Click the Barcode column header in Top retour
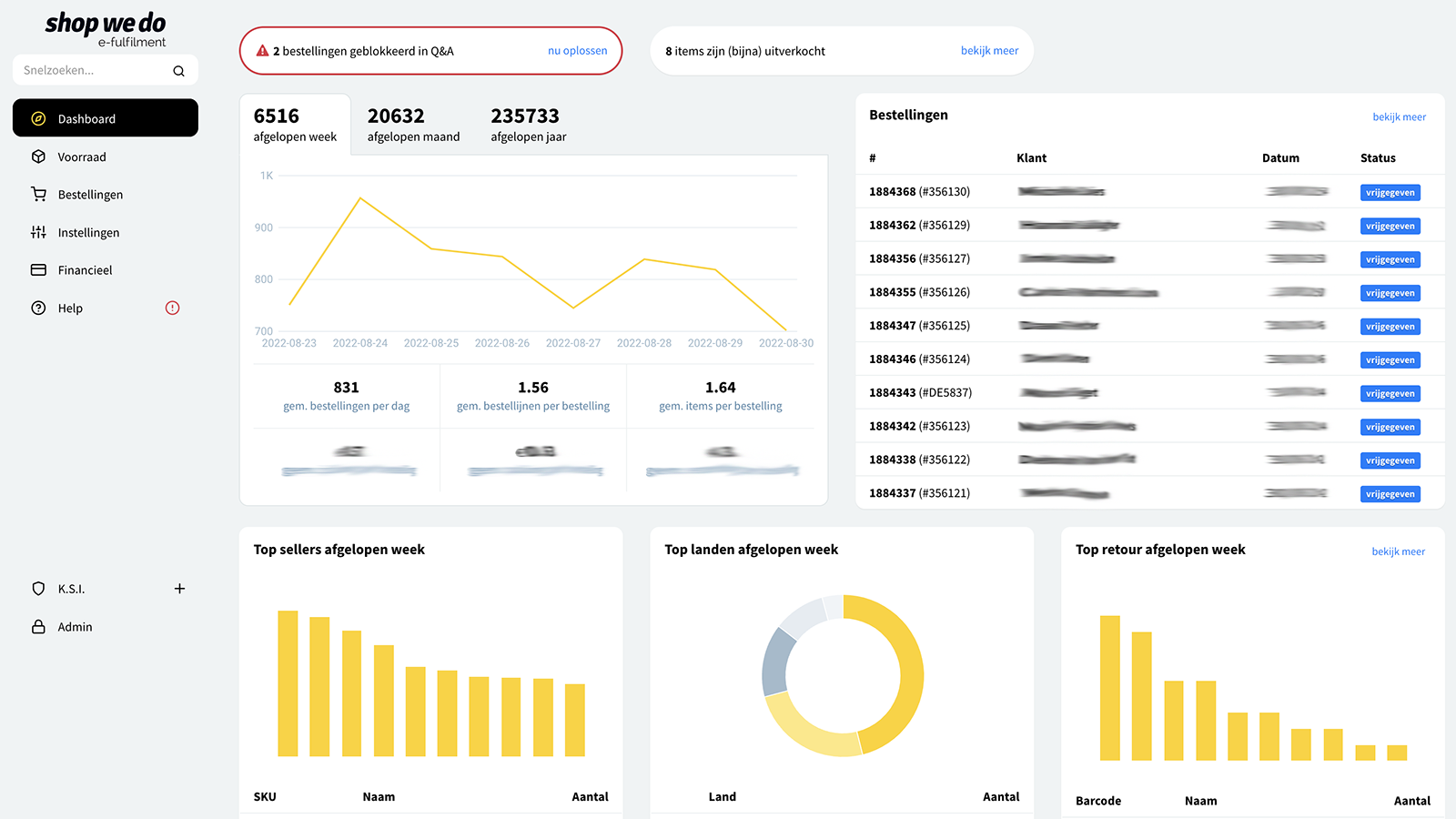 [x=1098, y=802]
